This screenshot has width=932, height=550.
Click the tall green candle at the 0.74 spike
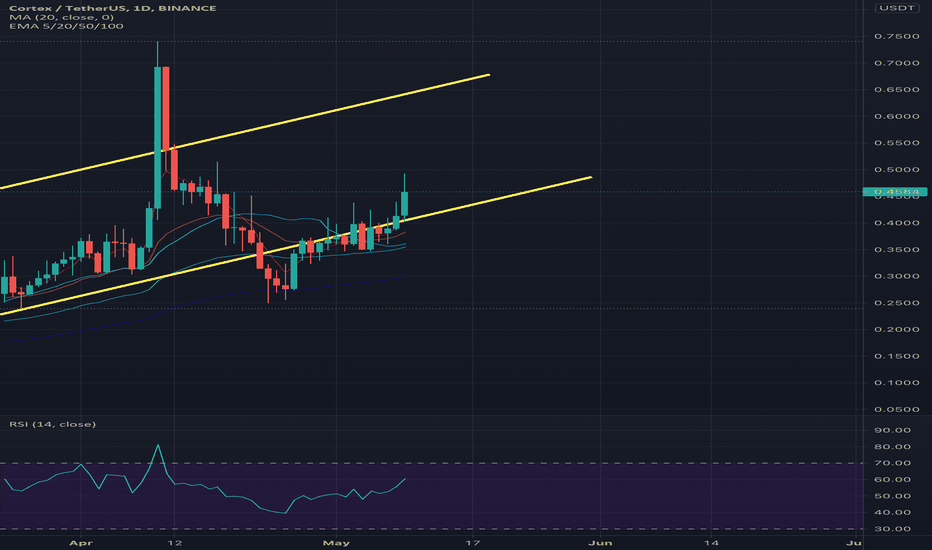pyautogui.click(x=158, y=137)
